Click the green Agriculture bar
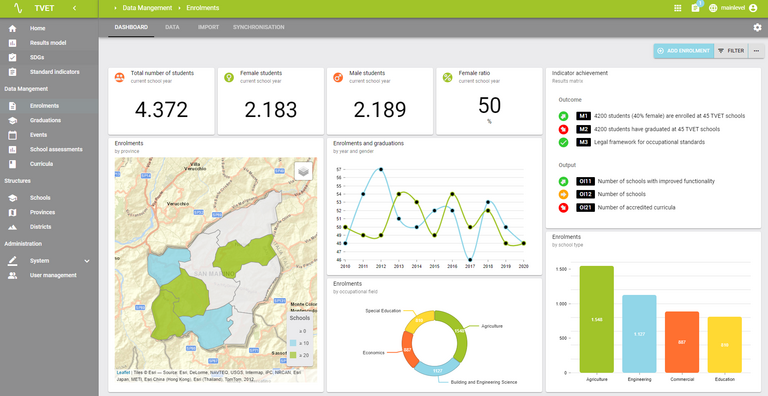 [596, 320]
